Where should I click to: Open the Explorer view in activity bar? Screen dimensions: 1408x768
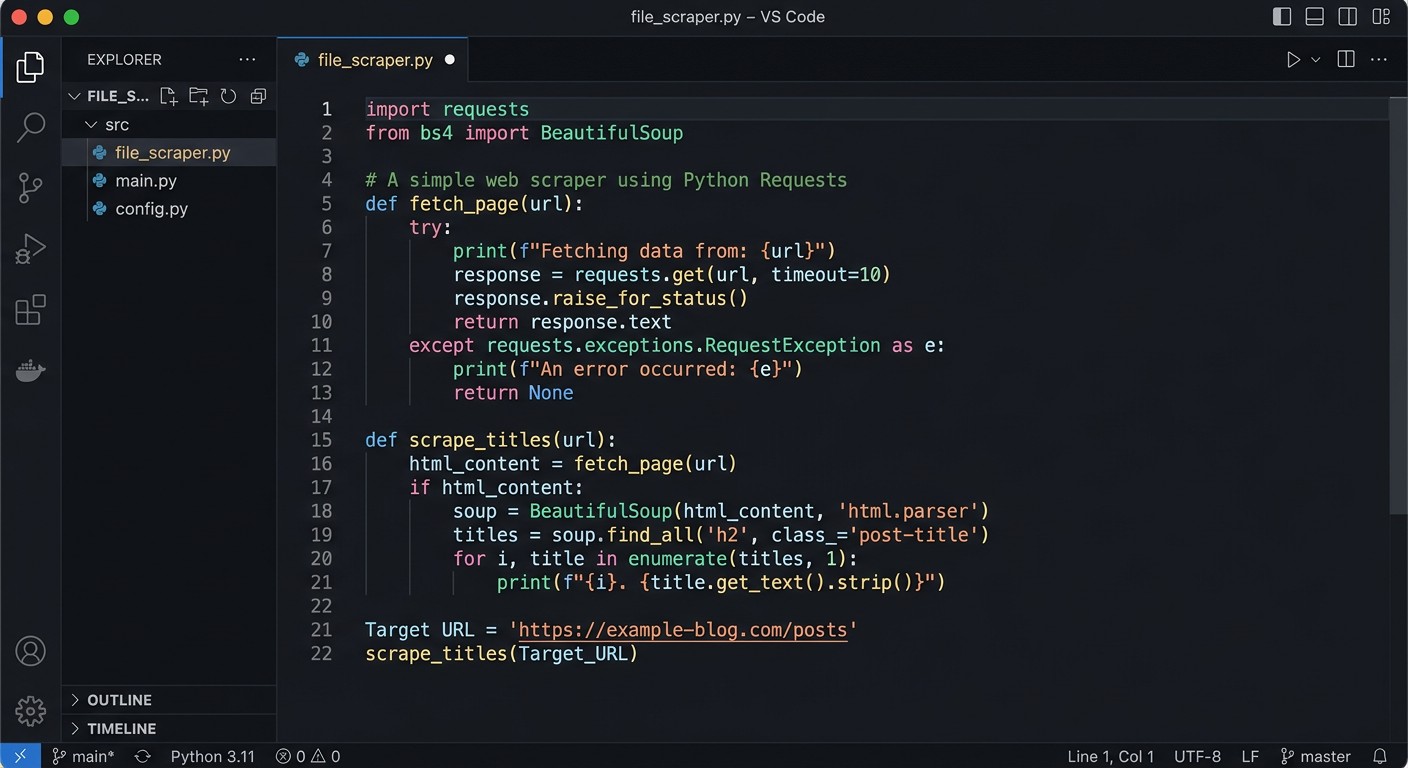click(x=30, y=67)
